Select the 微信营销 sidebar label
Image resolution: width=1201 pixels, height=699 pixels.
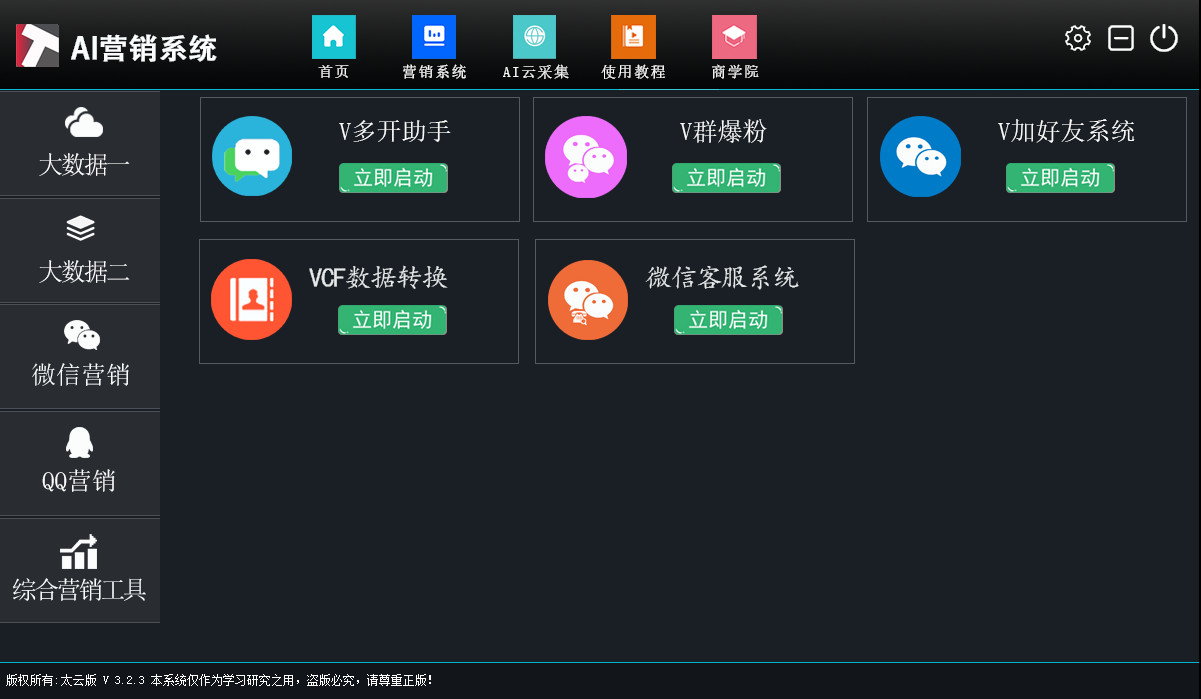point(81,376)
